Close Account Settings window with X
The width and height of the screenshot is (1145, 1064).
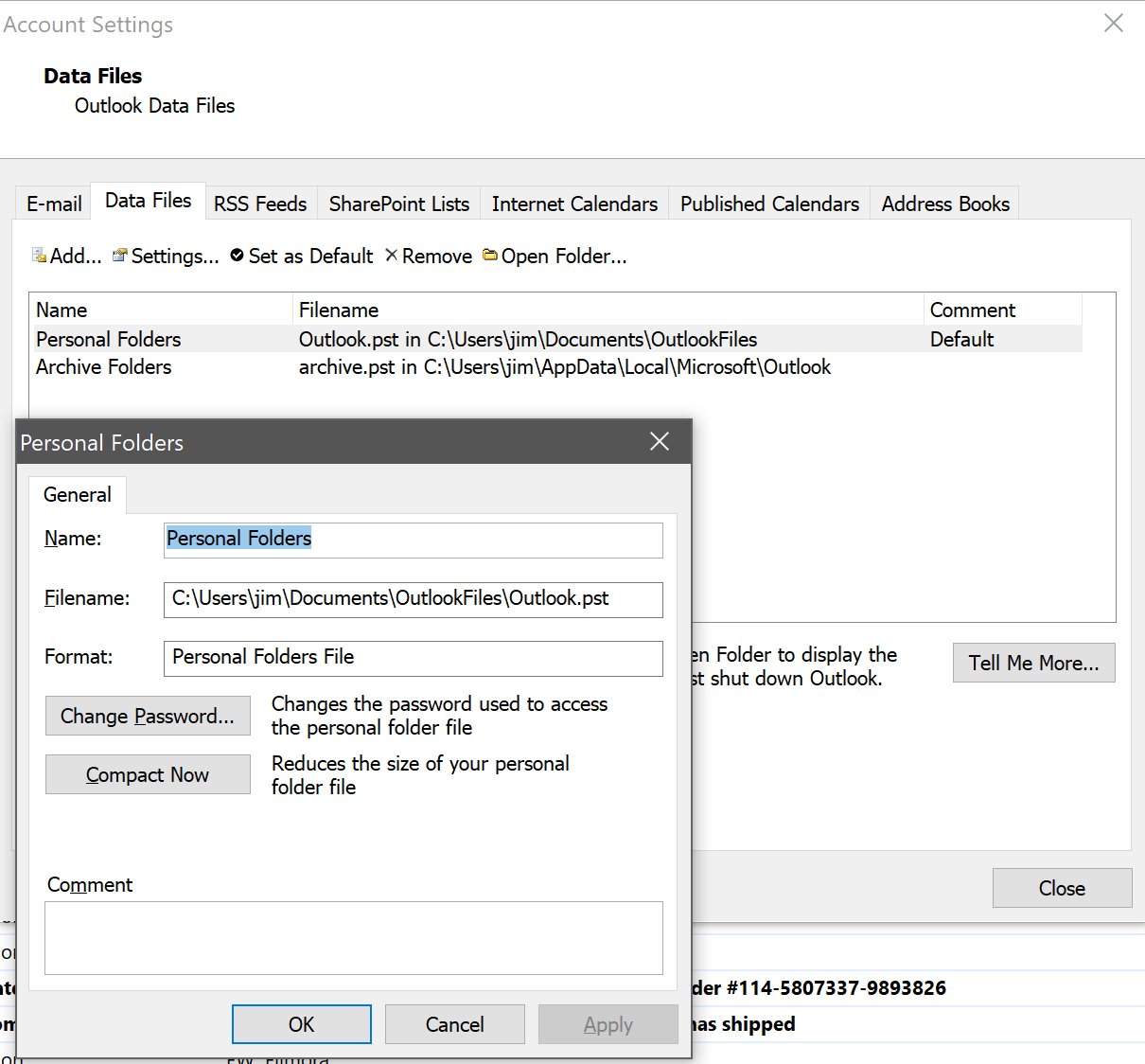1114,23
